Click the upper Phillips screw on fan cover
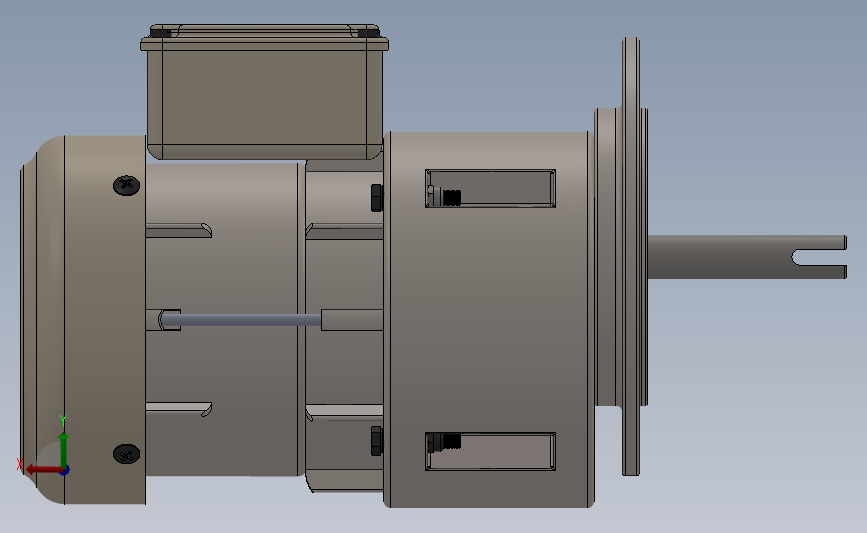This screenshot has height=533, width=867. coord(127,185)
